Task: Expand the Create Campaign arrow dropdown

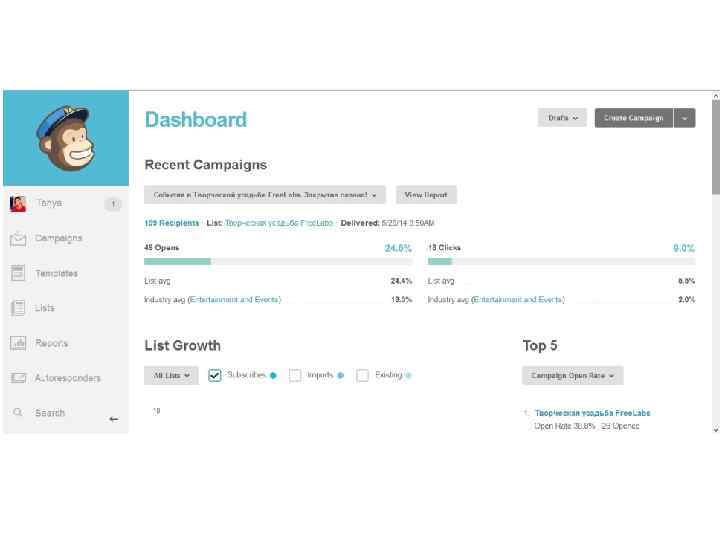Action: coord(685,118)
